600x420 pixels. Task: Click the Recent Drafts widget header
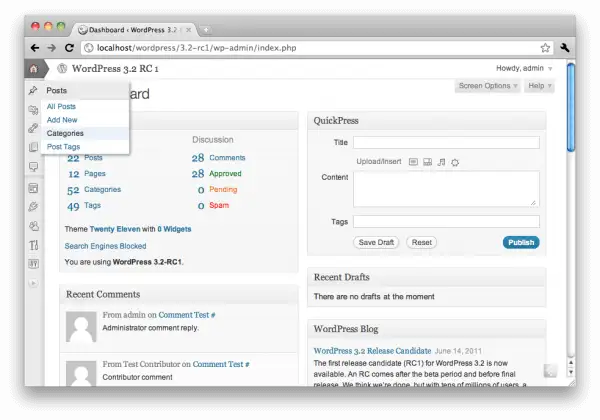coord(427,277)
